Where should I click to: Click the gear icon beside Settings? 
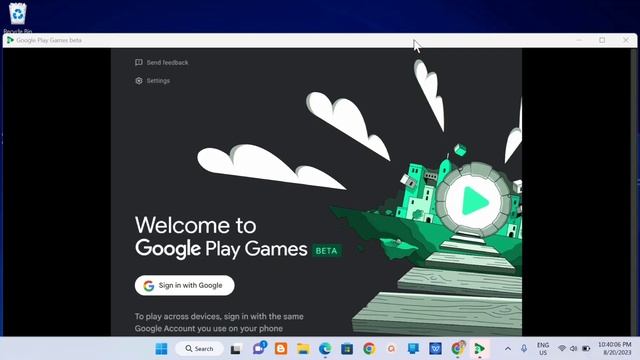[x=139, y=81]
